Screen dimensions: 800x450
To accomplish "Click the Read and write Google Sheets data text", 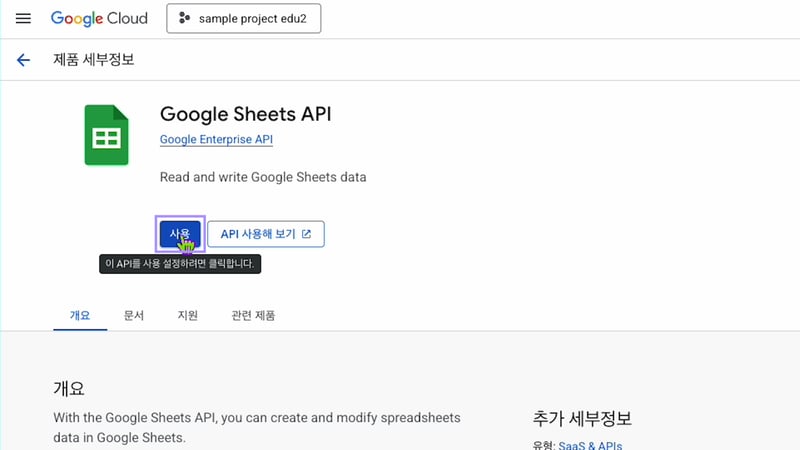I will coord(263,177).
